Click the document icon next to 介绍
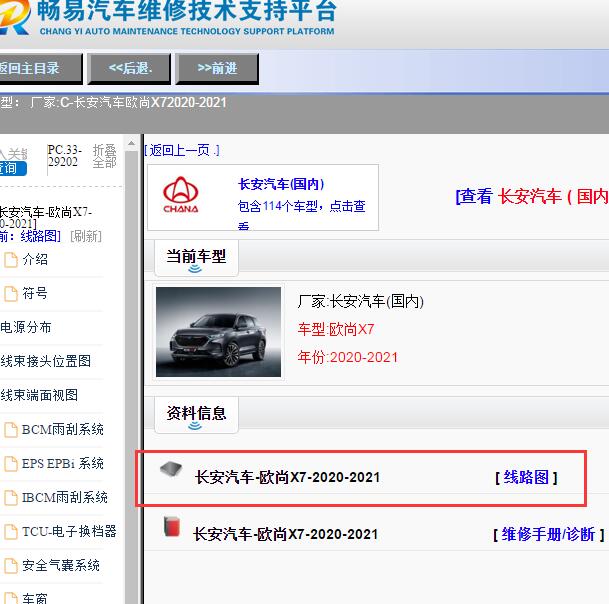609x604 pixels. (11, 260)
